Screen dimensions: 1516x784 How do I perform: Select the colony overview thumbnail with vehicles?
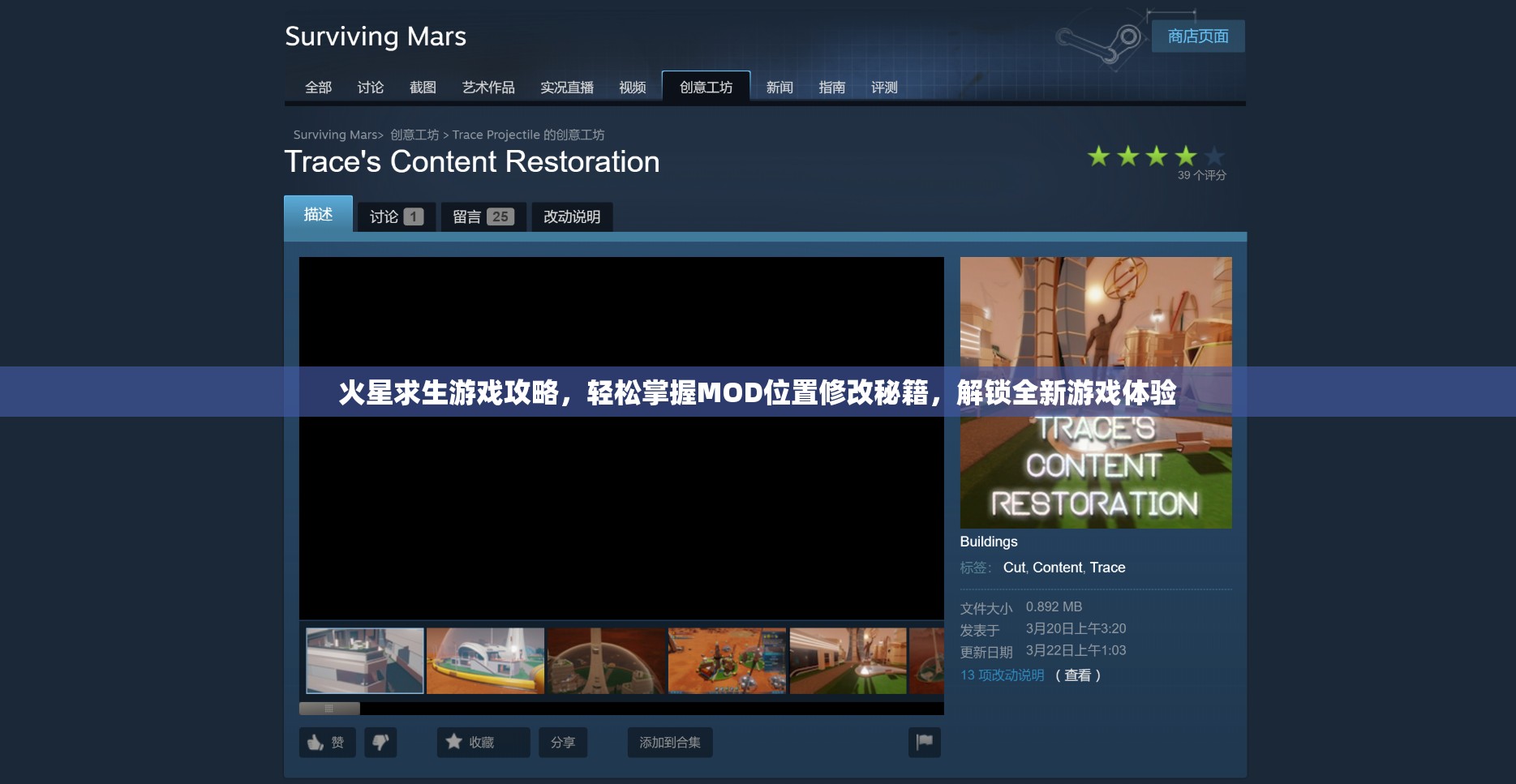[x=728, y=661]
